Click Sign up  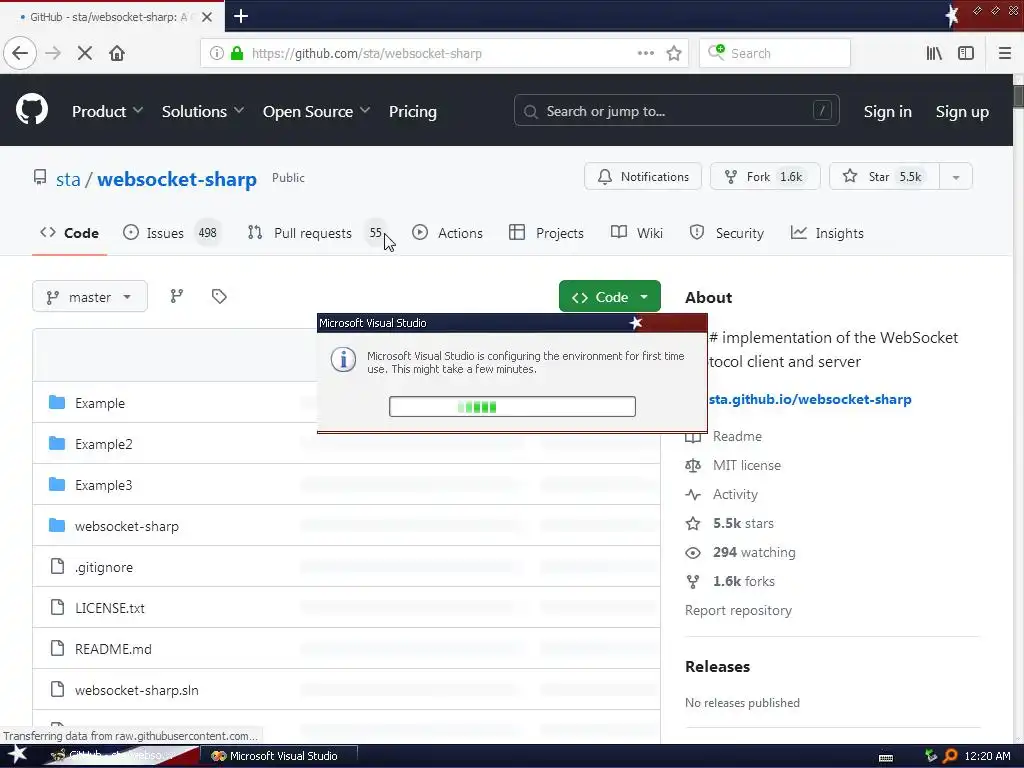(x=962, y=112)
